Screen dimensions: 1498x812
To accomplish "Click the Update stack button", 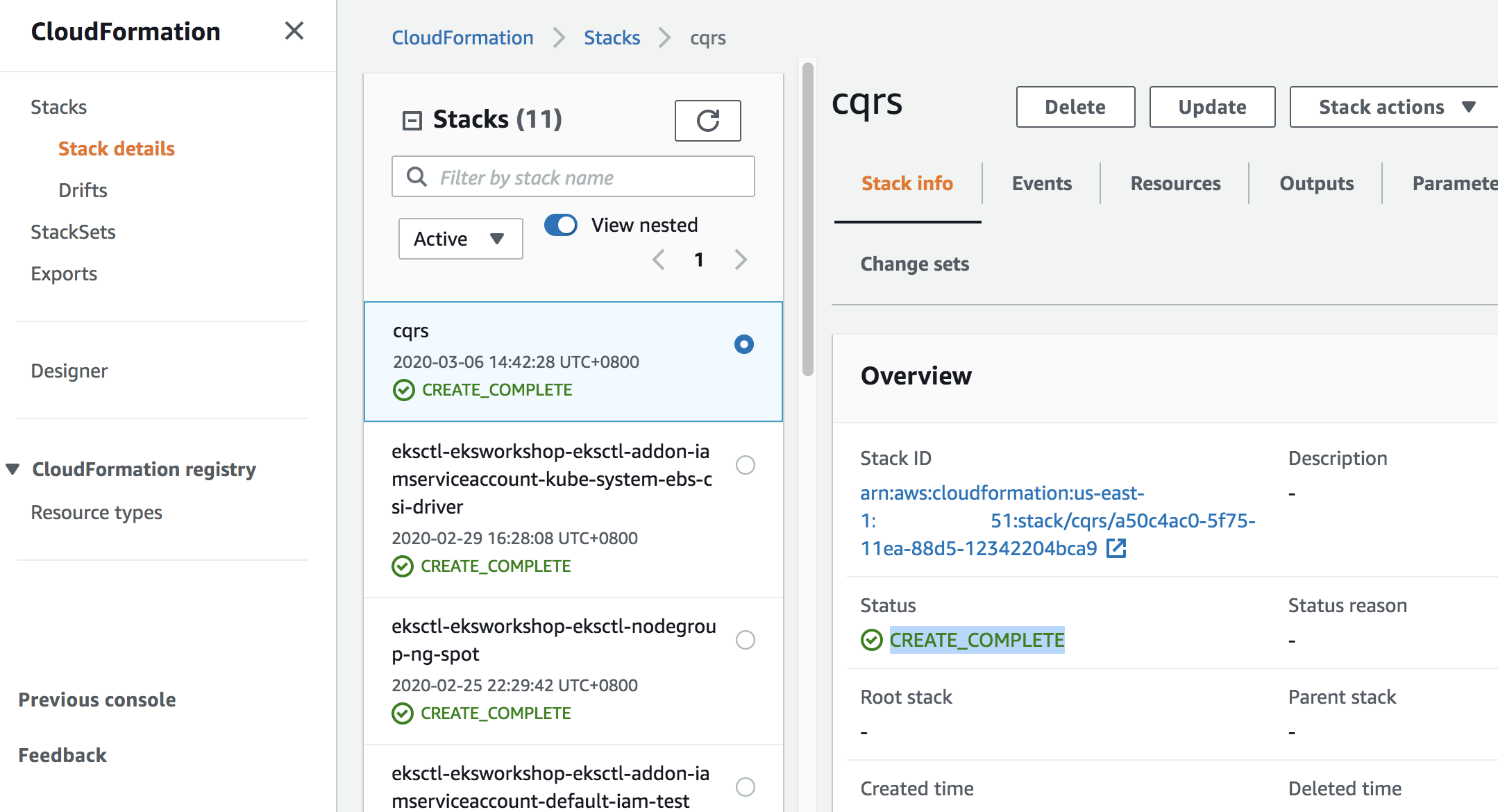I will 1212,107.
